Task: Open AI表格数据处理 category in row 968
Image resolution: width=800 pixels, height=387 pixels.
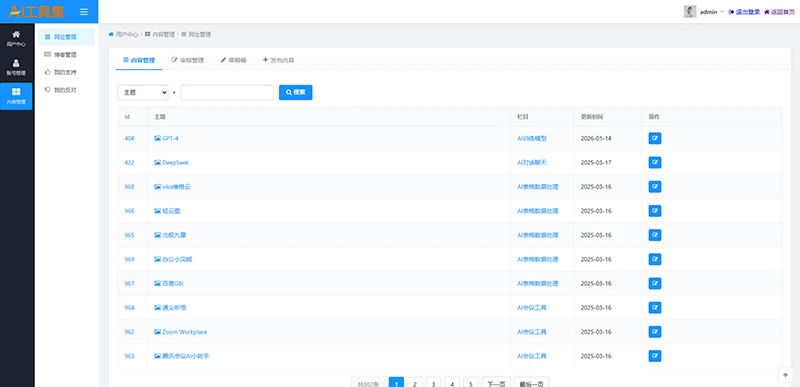Action: coord(538,187)
